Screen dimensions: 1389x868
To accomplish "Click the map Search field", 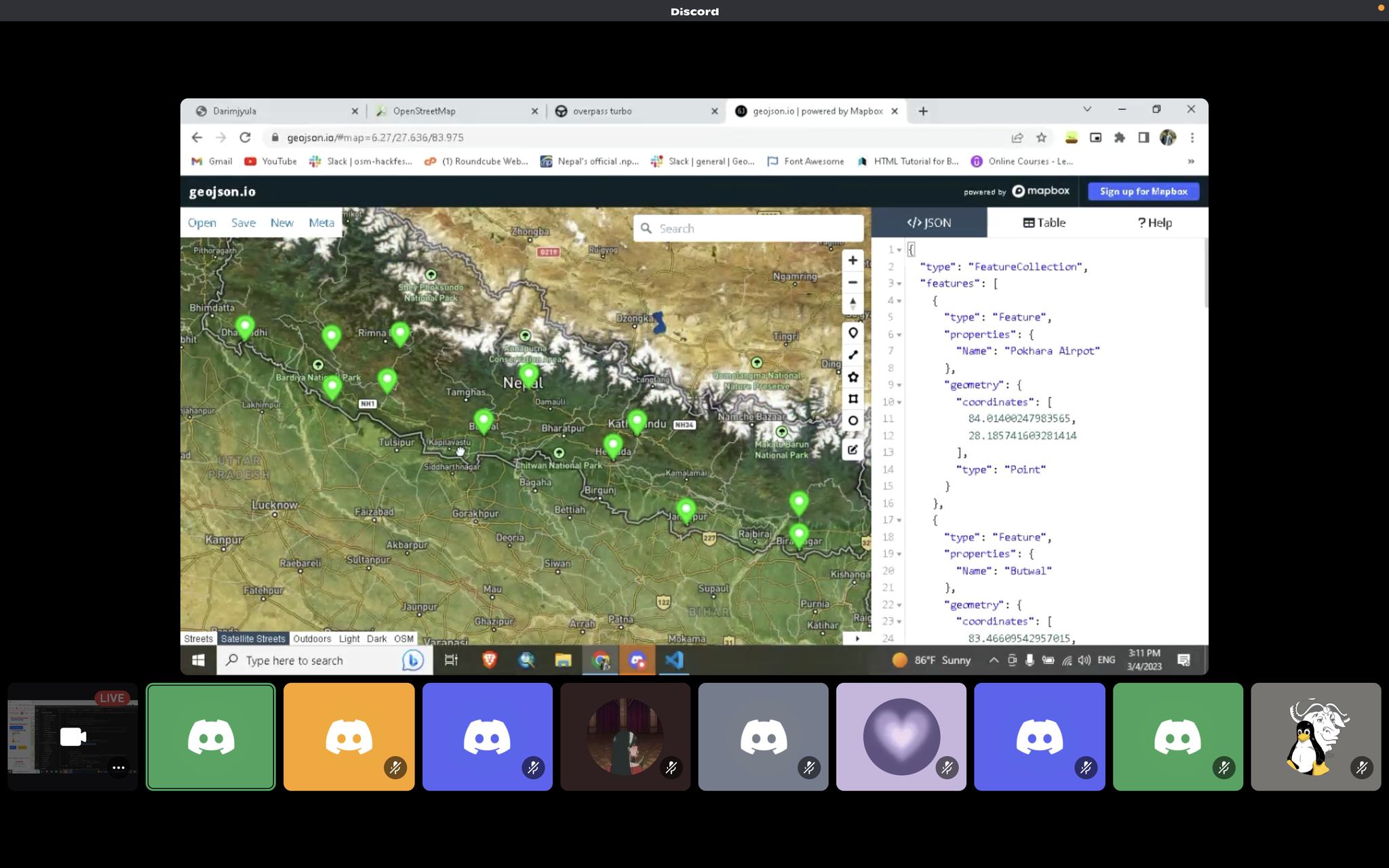I will pos(753,229).
